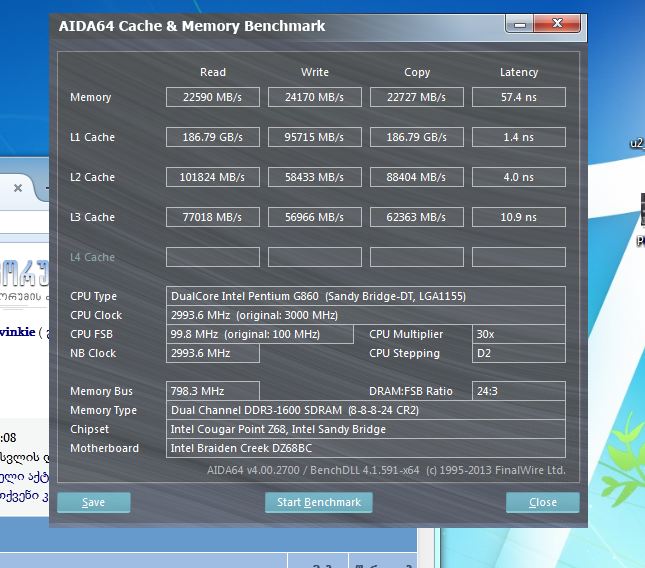Select L2 Cache Copy 88404 MB/s
Viewport: 645px width, 568px height.
[417, 177]
